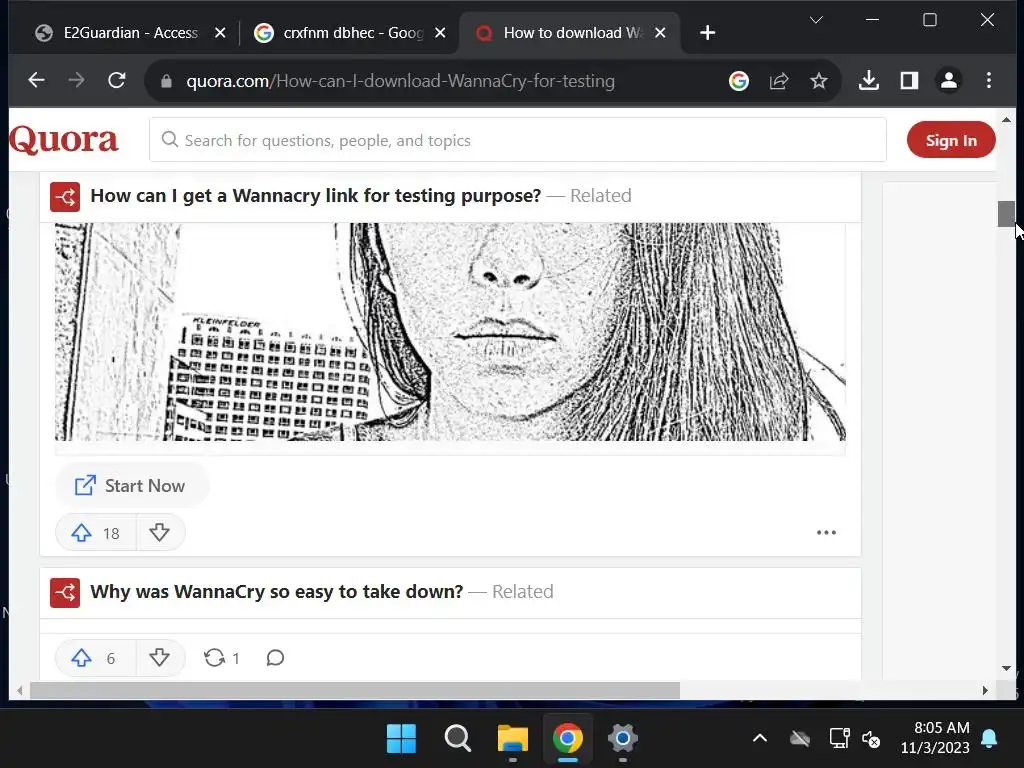The height and width of the screenshot is (768, 1024).
Task: Open 'Why was WannaCry so easy' question
Action: (276, 591)
